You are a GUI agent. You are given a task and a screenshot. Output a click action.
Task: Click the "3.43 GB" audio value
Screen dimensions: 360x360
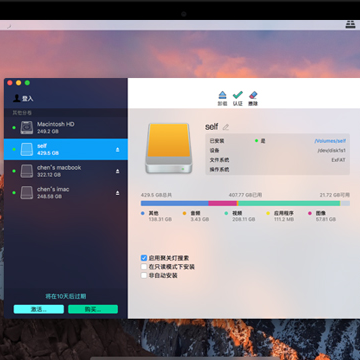200,219
